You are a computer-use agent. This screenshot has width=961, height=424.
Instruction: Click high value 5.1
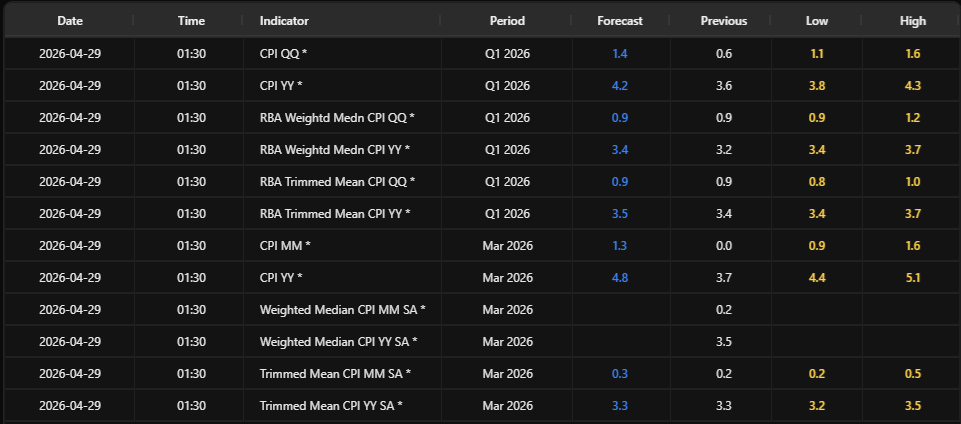coord(913,278)
